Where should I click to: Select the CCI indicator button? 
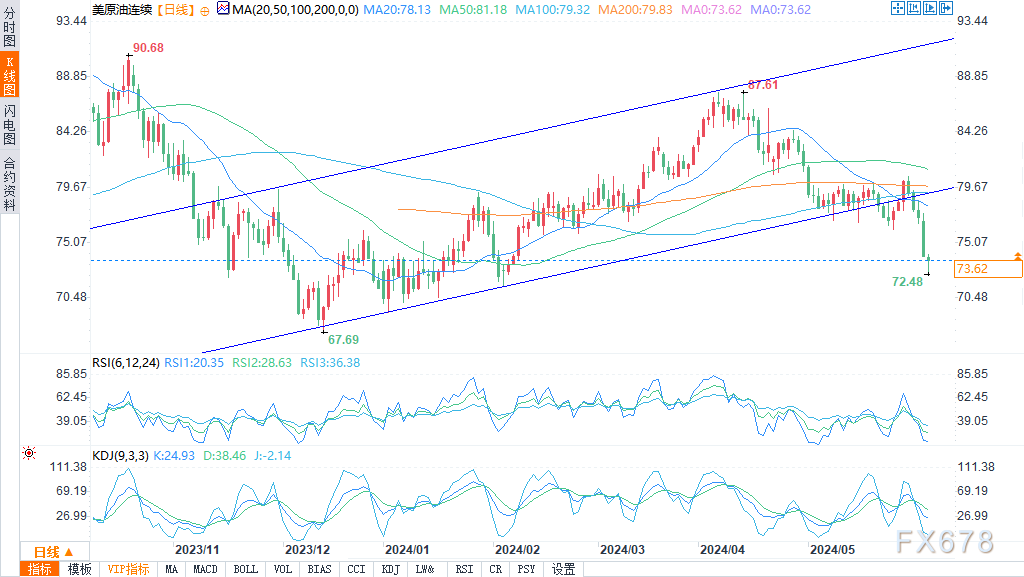tap(356, 569)
